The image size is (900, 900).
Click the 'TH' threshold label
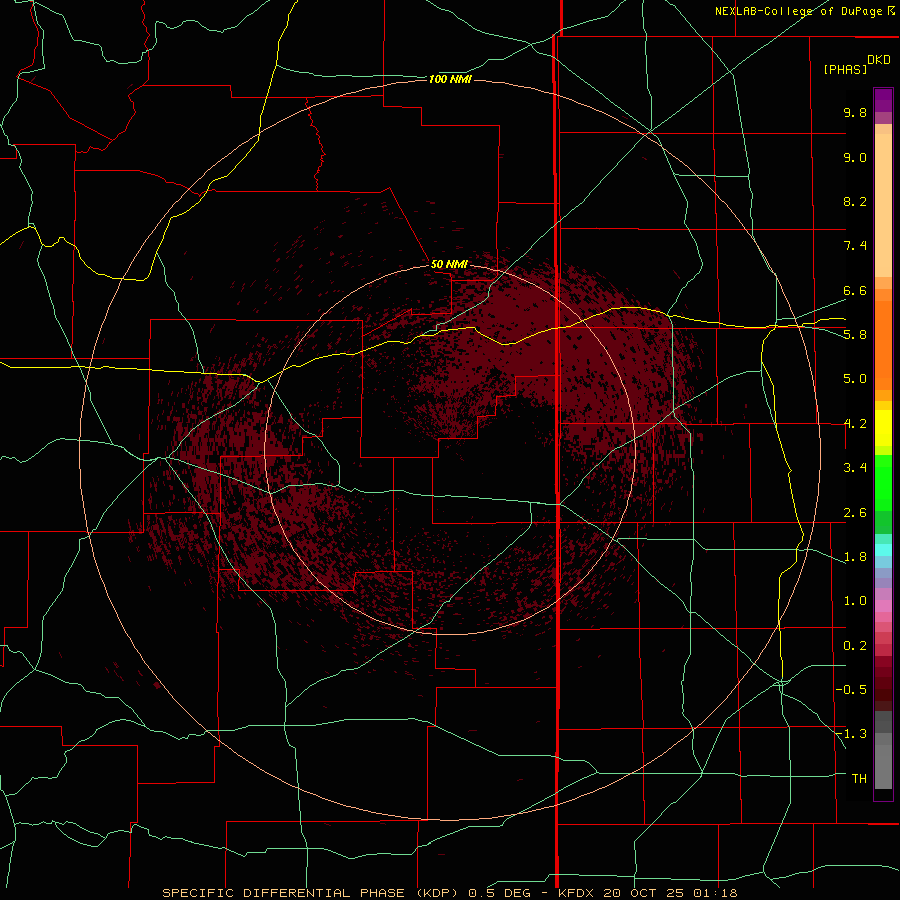[x=859, y=779]
